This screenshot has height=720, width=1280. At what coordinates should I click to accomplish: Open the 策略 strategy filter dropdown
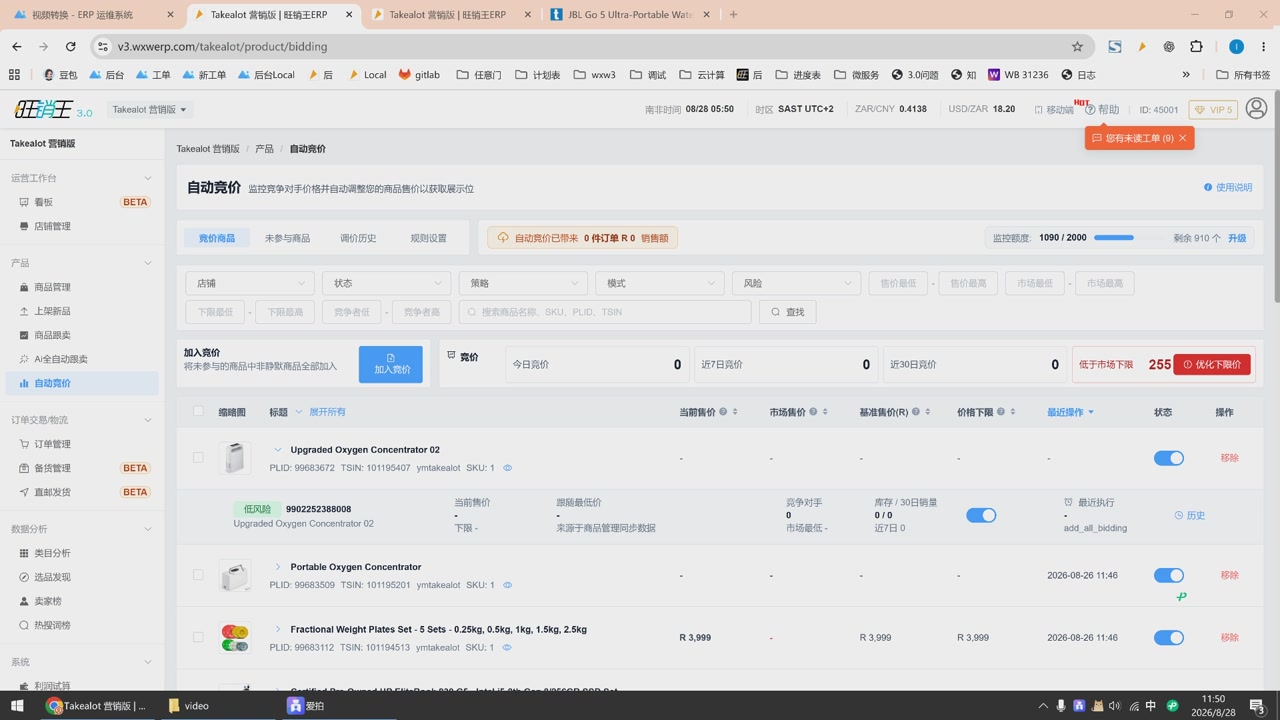tap(523, 283)
